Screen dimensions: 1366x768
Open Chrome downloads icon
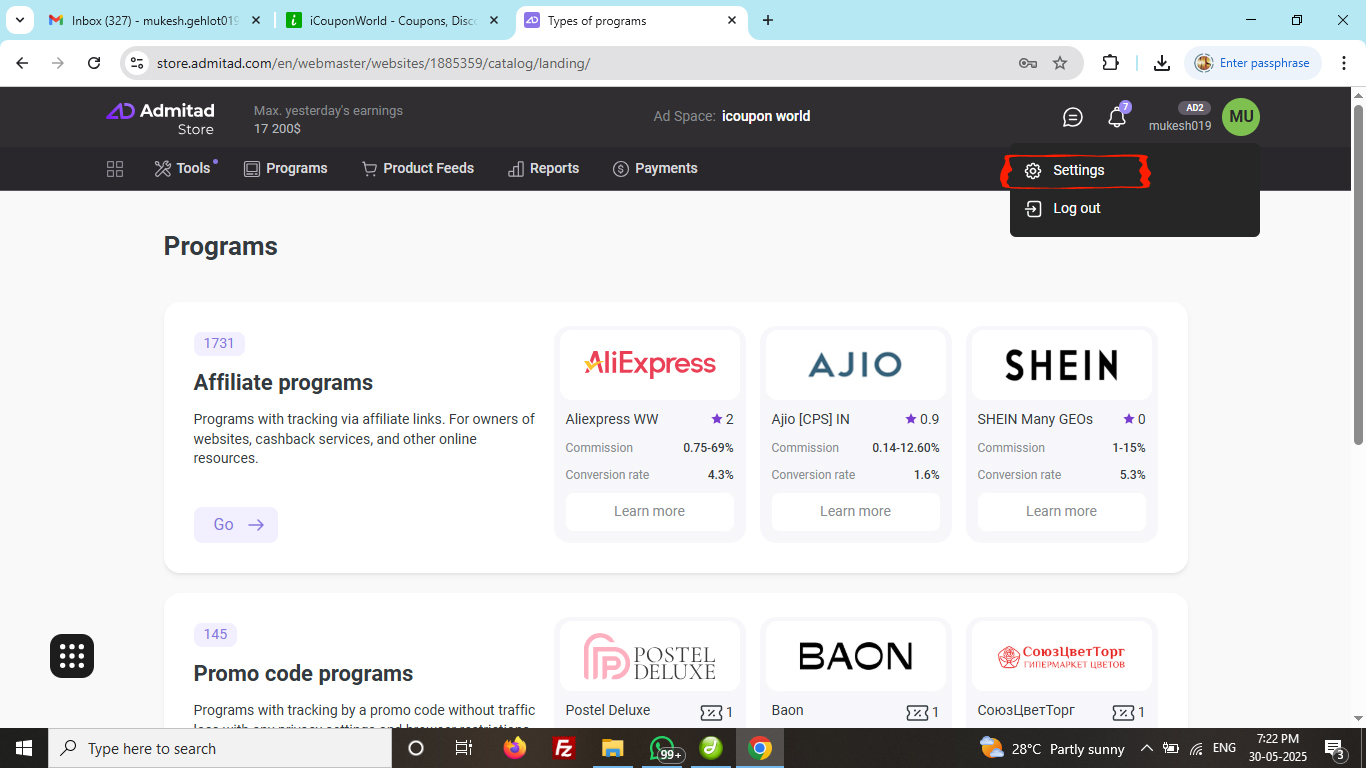click(x=1161, y=63)
